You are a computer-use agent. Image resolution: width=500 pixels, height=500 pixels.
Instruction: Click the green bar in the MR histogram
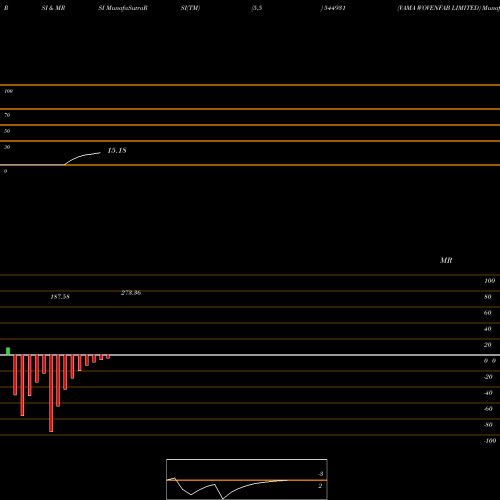tap(8, 351)
